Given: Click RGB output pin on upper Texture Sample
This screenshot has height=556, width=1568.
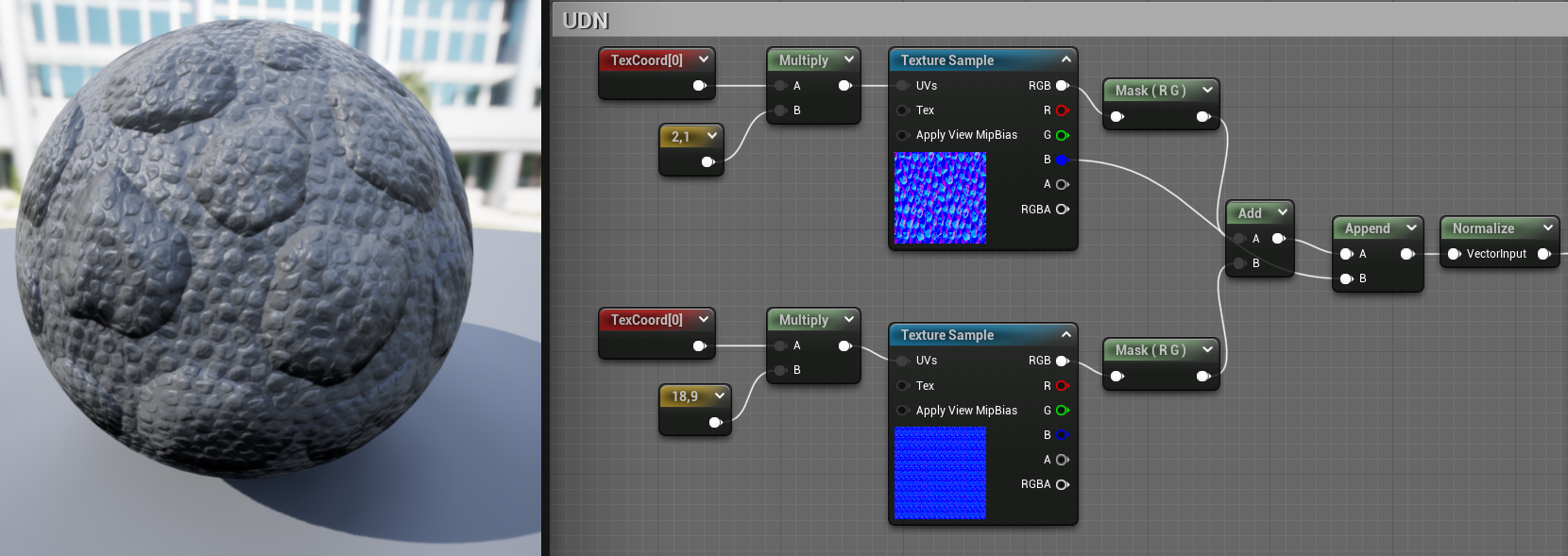Looking at the screenshot, I should pos(1063,86).
